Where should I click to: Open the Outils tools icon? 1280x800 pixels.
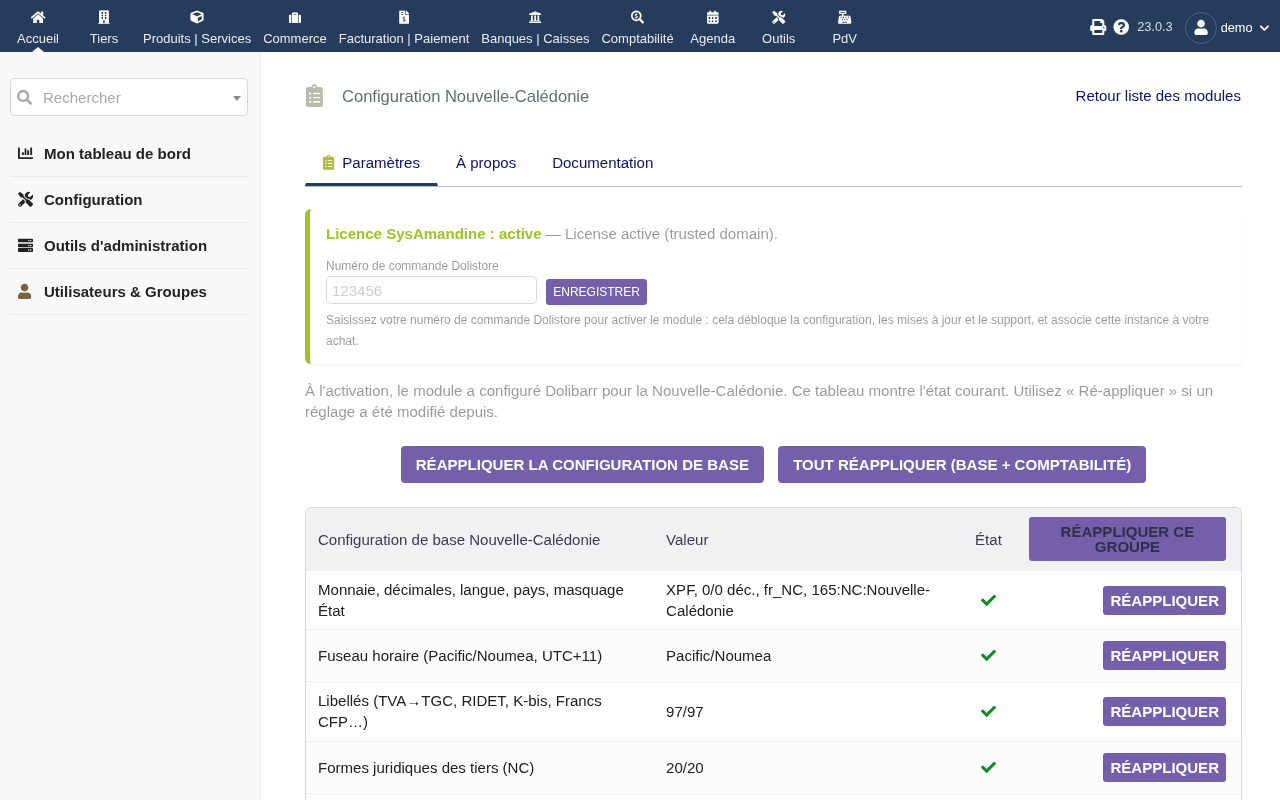point(779,17)
